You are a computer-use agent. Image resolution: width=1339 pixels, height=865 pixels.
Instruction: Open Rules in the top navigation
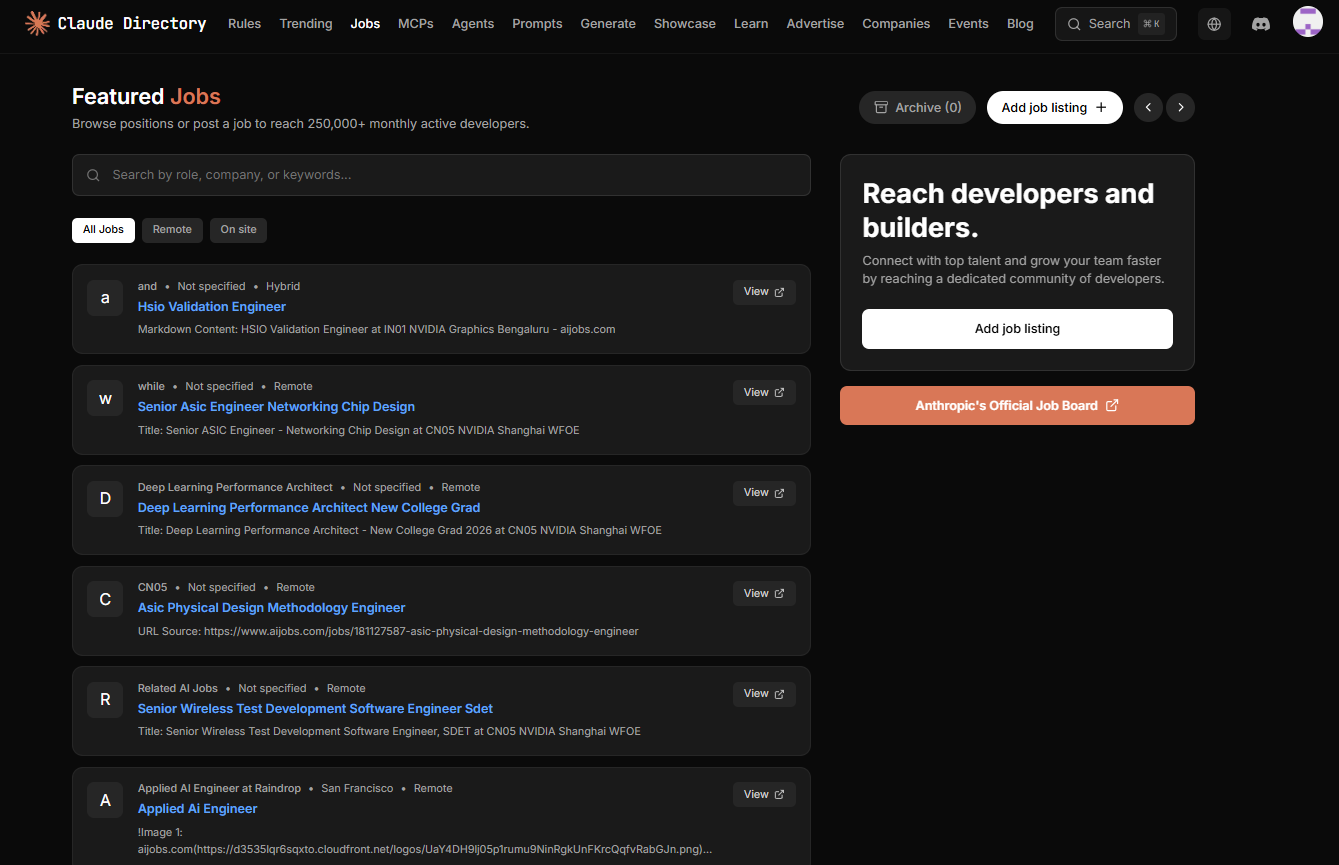[244, 23]
